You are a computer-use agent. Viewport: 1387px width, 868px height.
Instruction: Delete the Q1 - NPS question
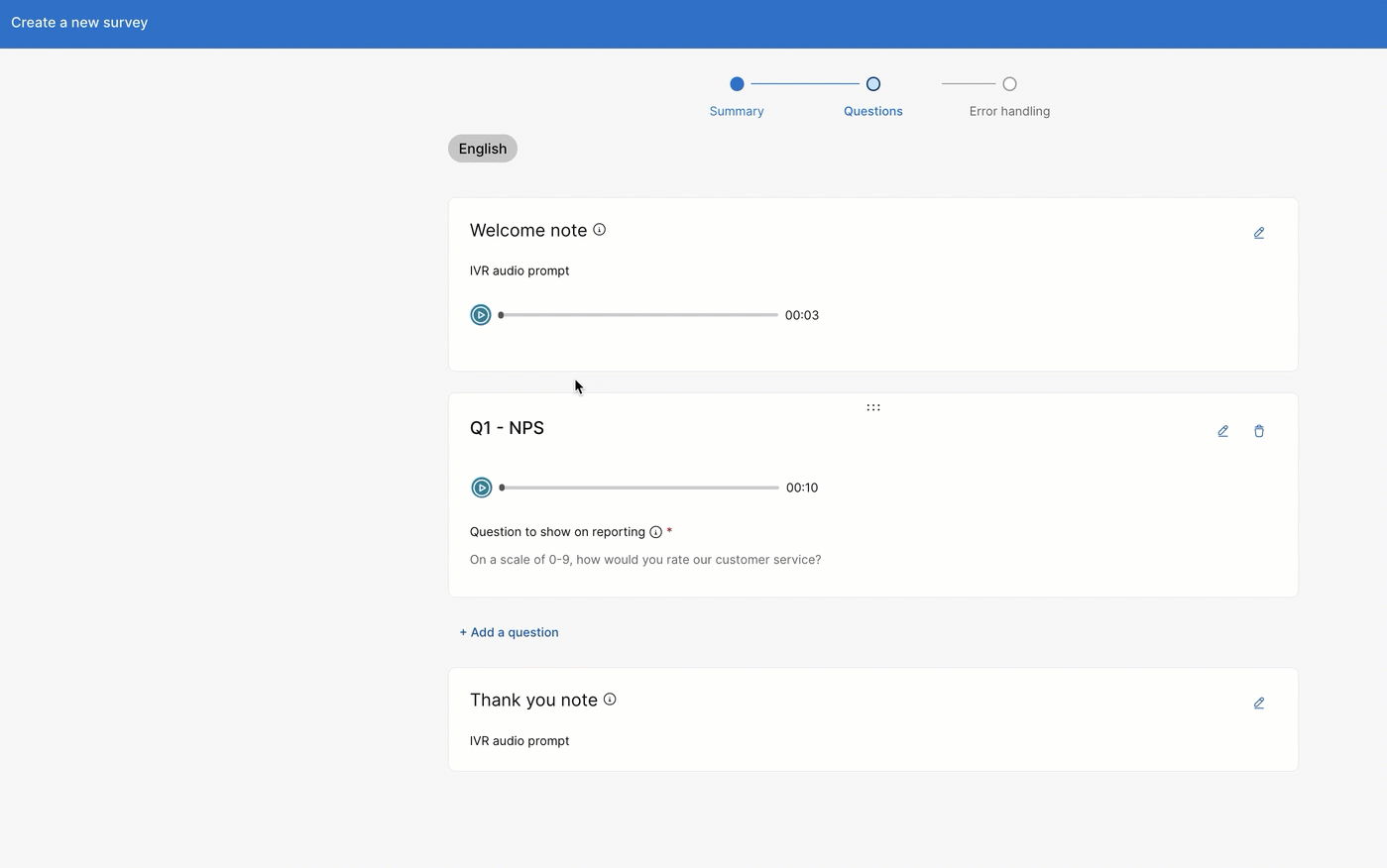click(x=1258, y=431)
